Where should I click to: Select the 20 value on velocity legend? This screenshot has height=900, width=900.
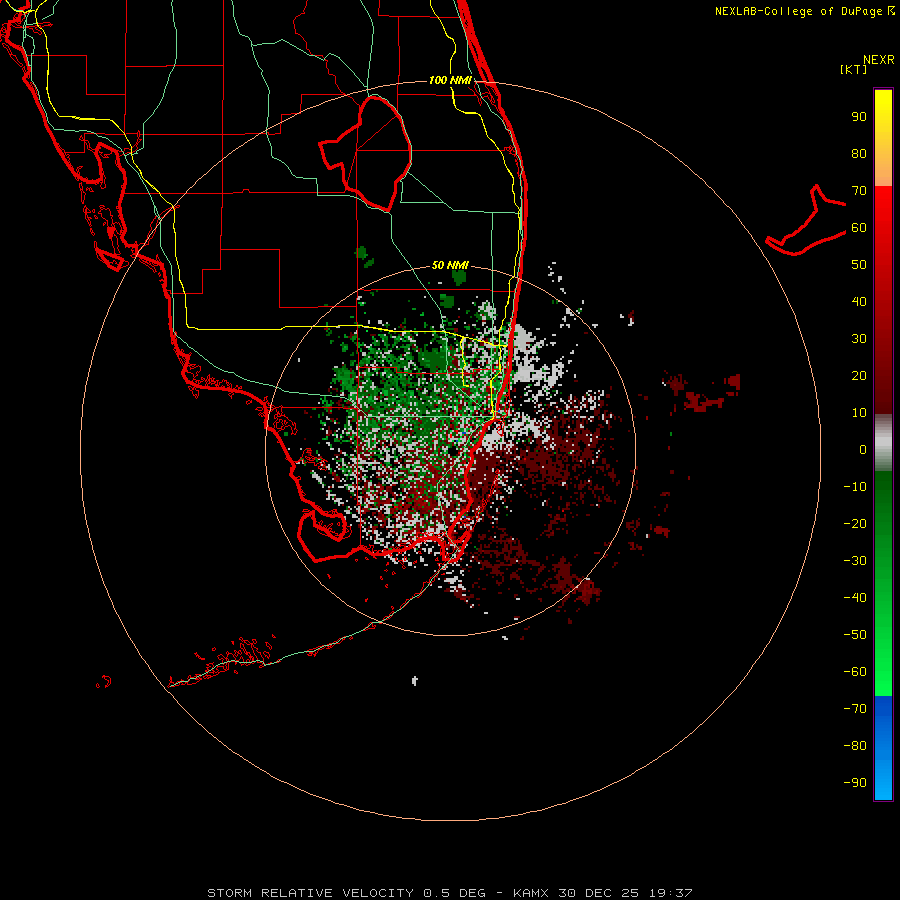pos(859,376)
